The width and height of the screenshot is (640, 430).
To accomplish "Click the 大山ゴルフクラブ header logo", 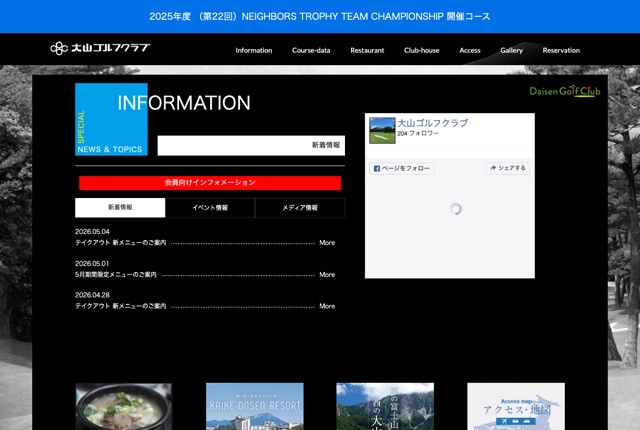I will click(100, 48).
